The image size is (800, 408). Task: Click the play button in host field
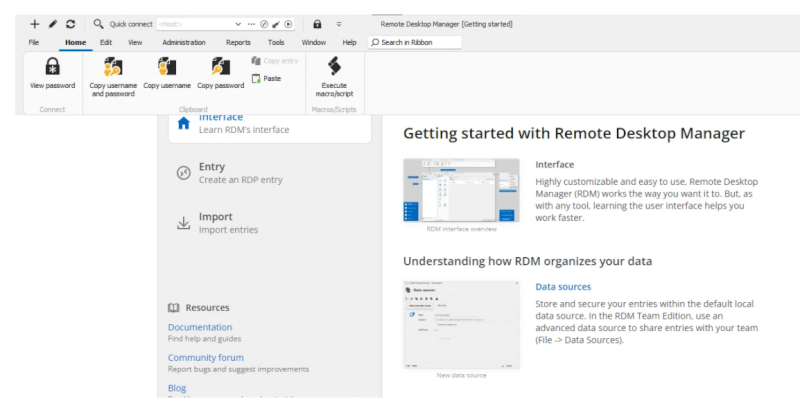[288, 24]
